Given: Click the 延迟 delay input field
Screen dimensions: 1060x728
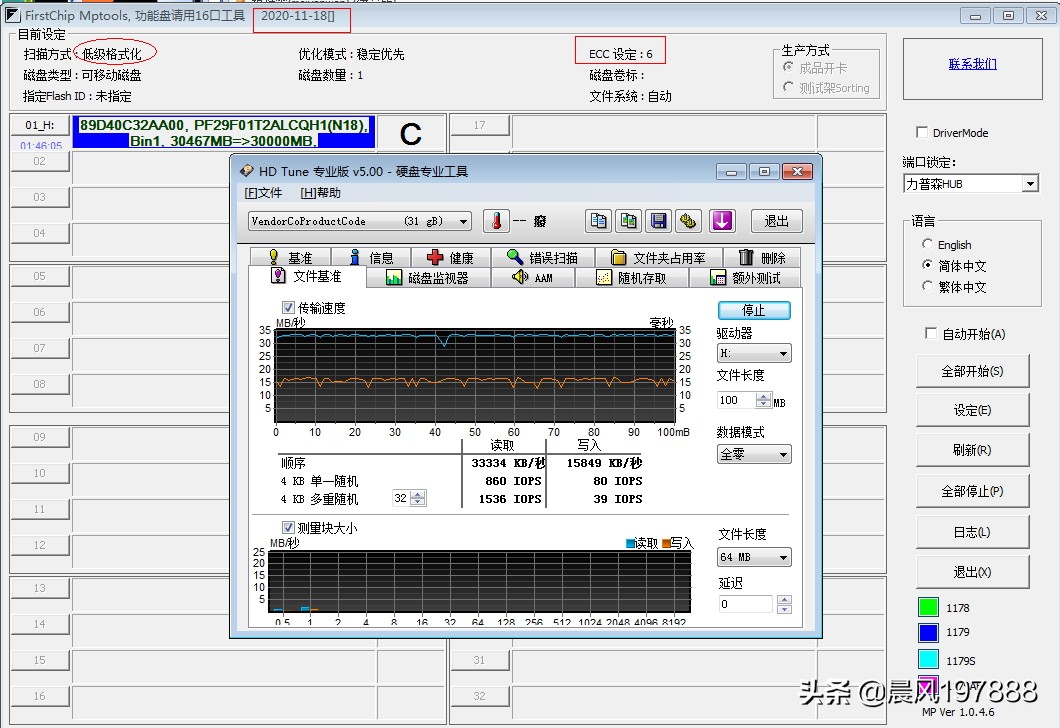Looking at the screenshot, I should (744, 604).
